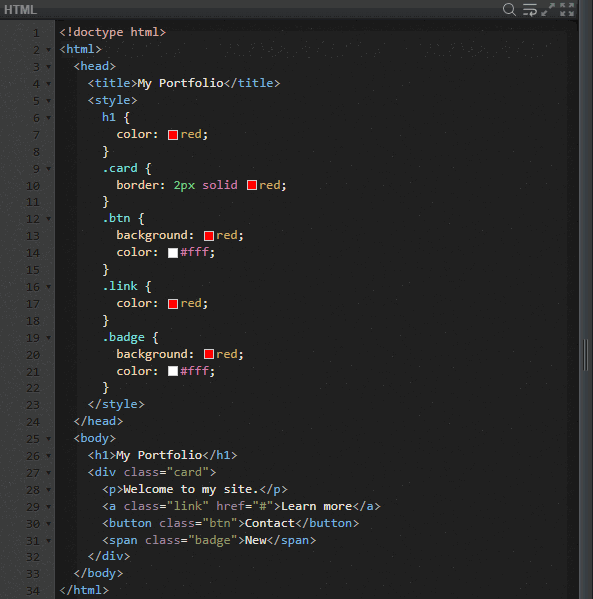Fold the .btn rule at line 12

(49, 219)
